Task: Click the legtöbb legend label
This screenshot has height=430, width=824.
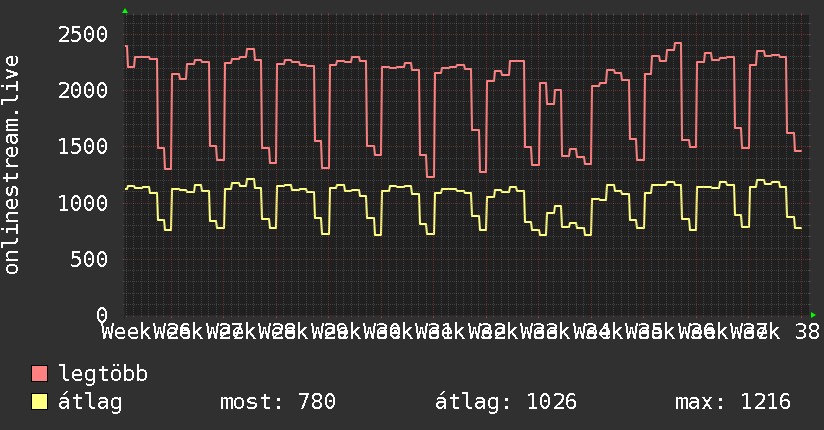Action: (x=103, y=373)
